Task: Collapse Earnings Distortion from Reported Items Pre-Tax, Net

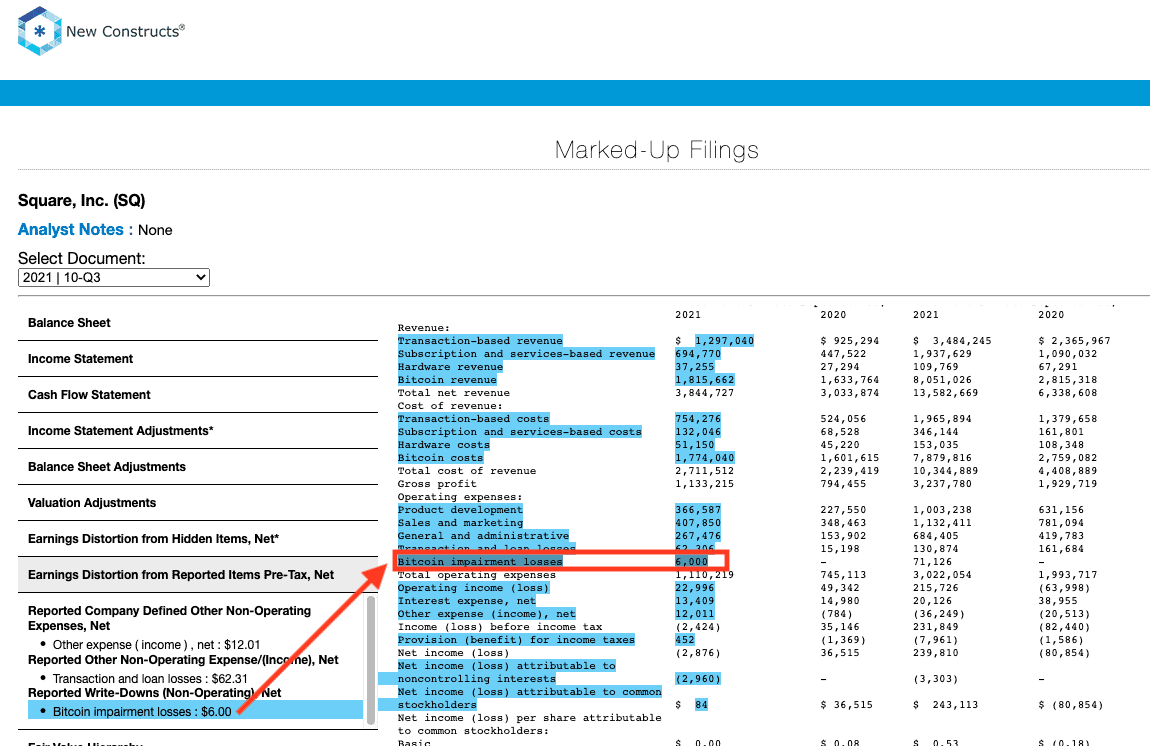Action: tap(198, 574)
